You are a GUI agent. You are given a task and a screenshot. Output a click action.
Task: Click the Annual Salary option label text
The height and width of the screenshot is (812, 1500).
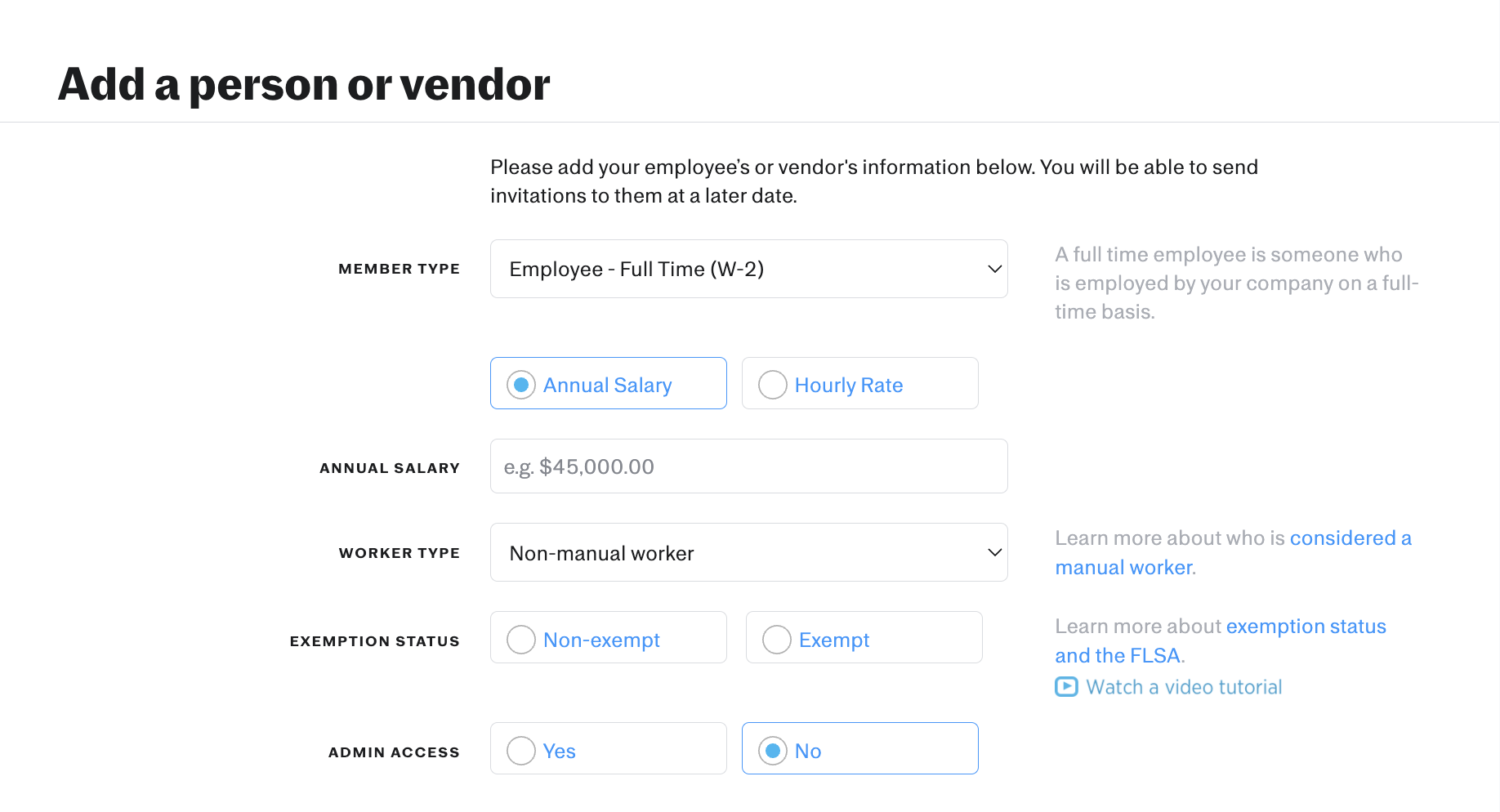click(607, 385)
